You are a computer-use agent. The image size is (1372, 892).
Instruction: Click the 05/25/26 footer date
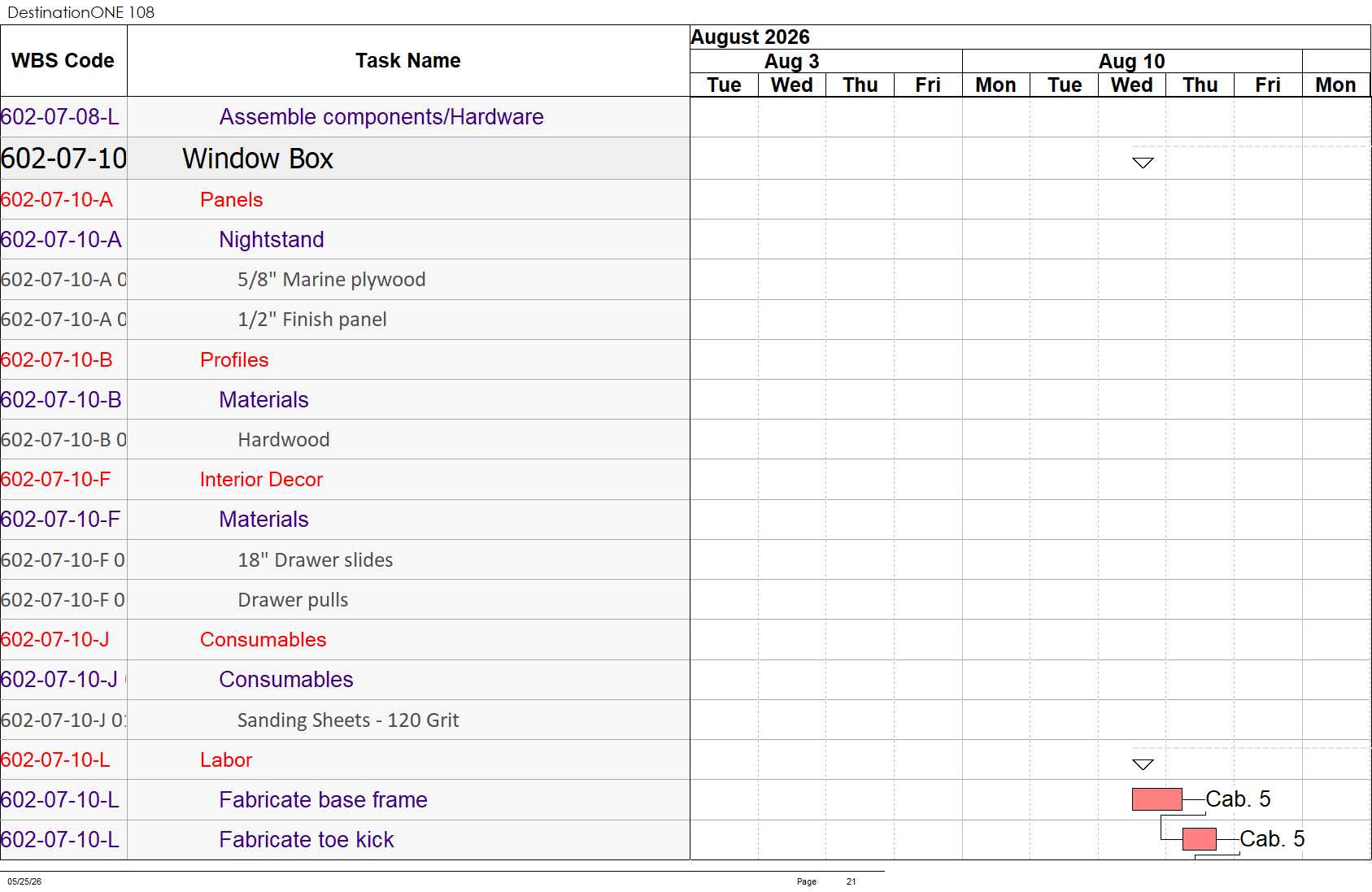pyautogui.click(x=24, y=881)
